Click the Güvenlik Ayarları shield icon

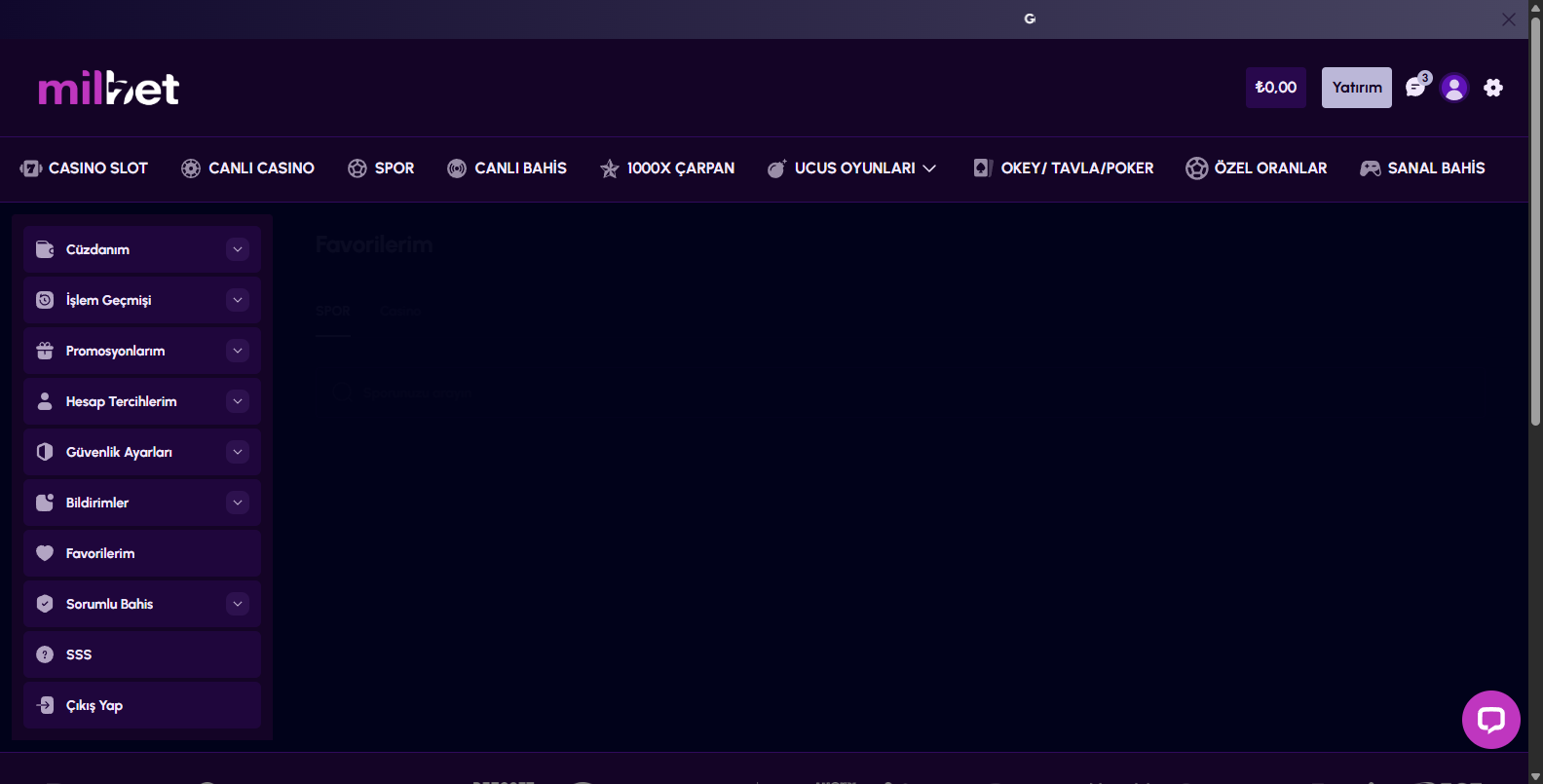coord(45,452)
